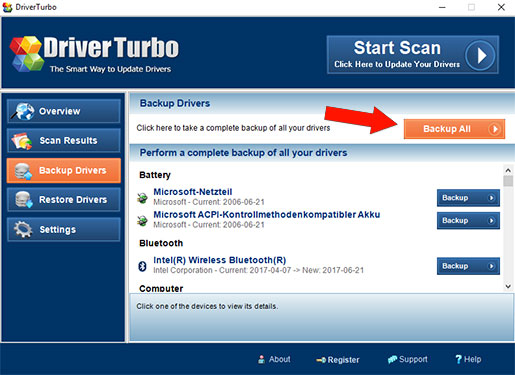
Task: Click the ACPI Akku device icon
Action: (x=143, y=220)
